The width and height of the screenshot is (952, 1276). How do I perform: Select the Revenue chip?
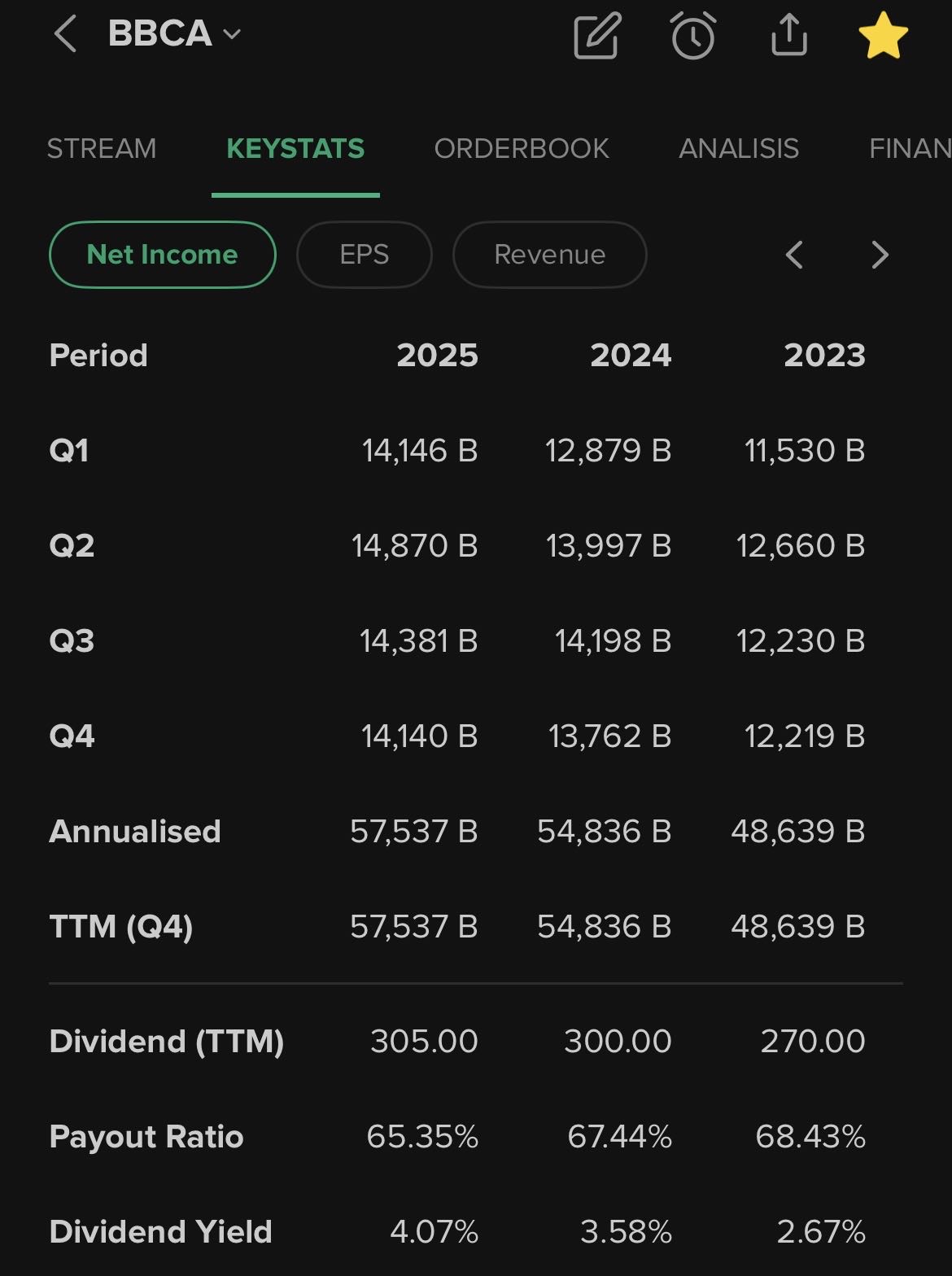[549, 255]
